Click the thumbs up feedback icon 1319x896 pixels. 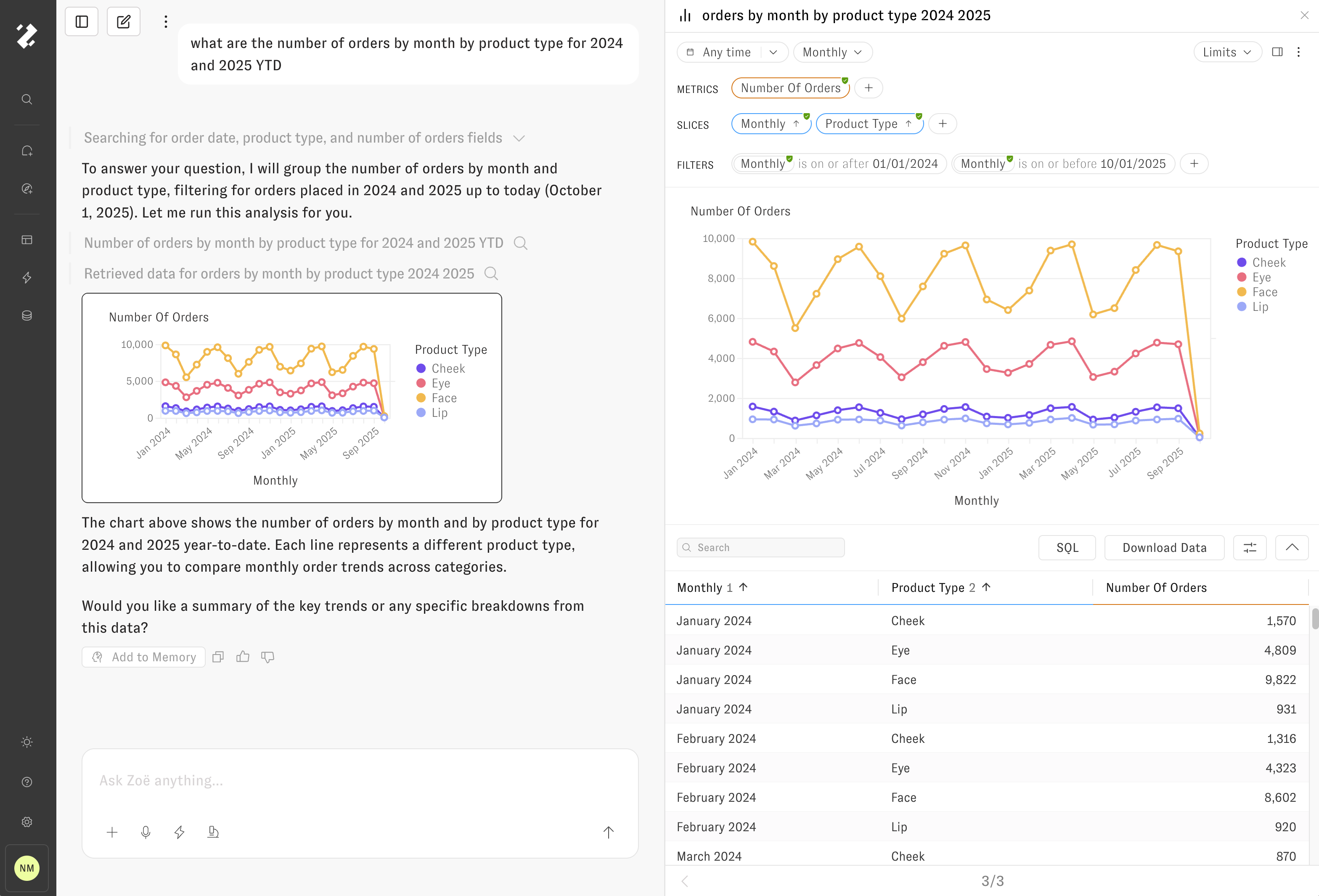(243, 657)
